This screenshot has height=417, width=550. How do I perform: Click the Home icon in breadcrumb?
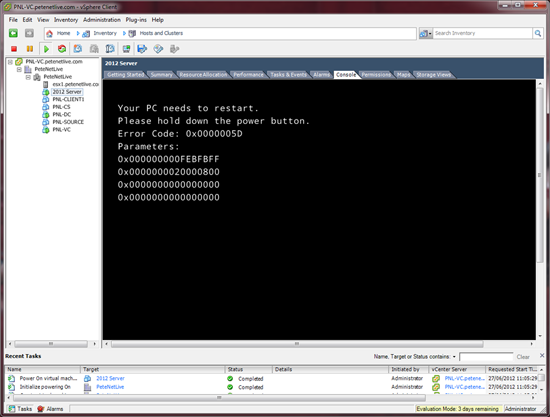pos(49,33)
